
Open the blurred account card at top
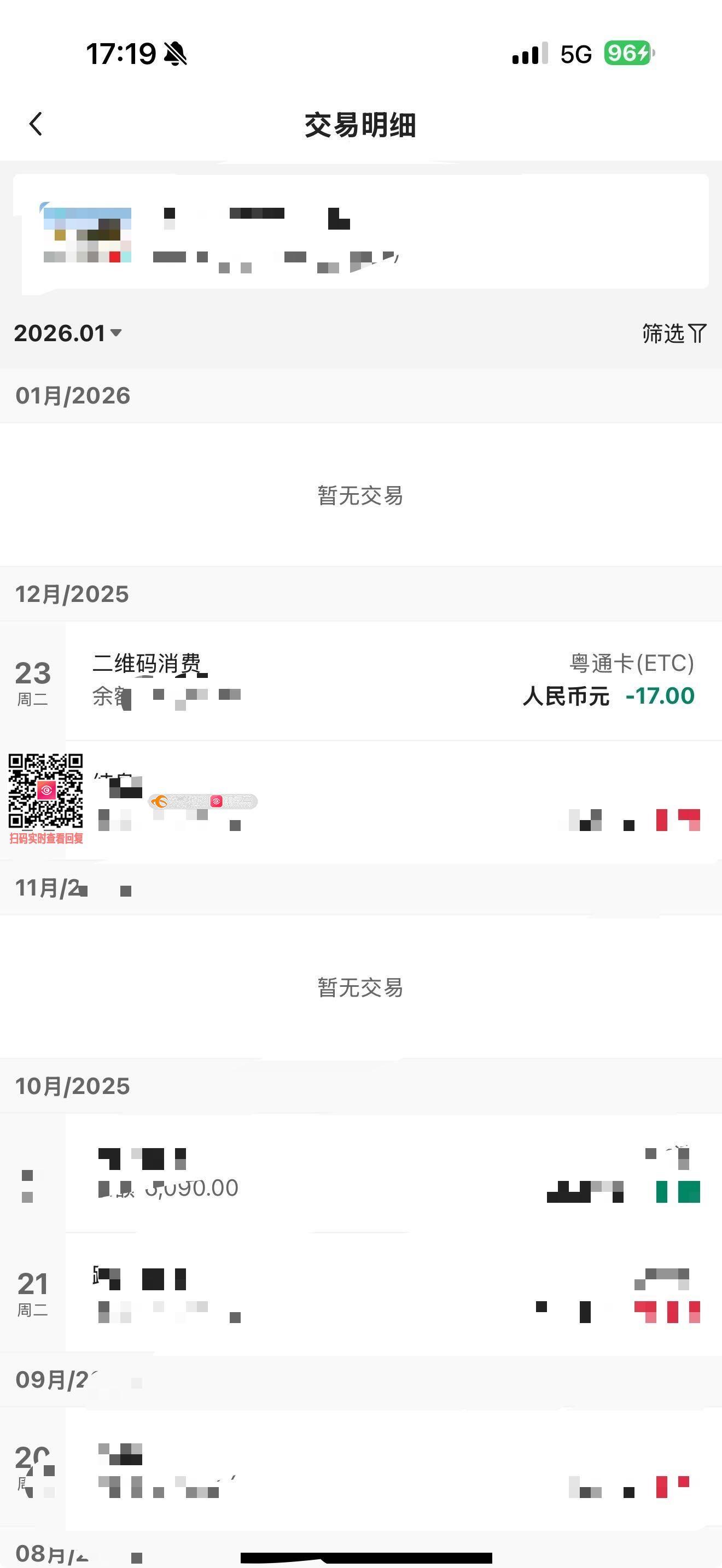(360, 232)
